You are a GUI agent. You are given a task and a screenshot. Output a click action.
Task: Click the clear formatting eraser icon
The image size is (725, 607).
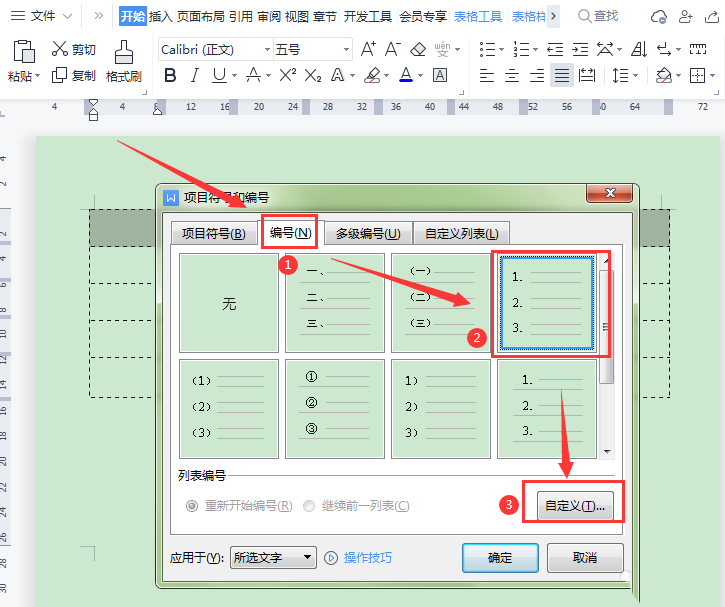coord(418,49)
